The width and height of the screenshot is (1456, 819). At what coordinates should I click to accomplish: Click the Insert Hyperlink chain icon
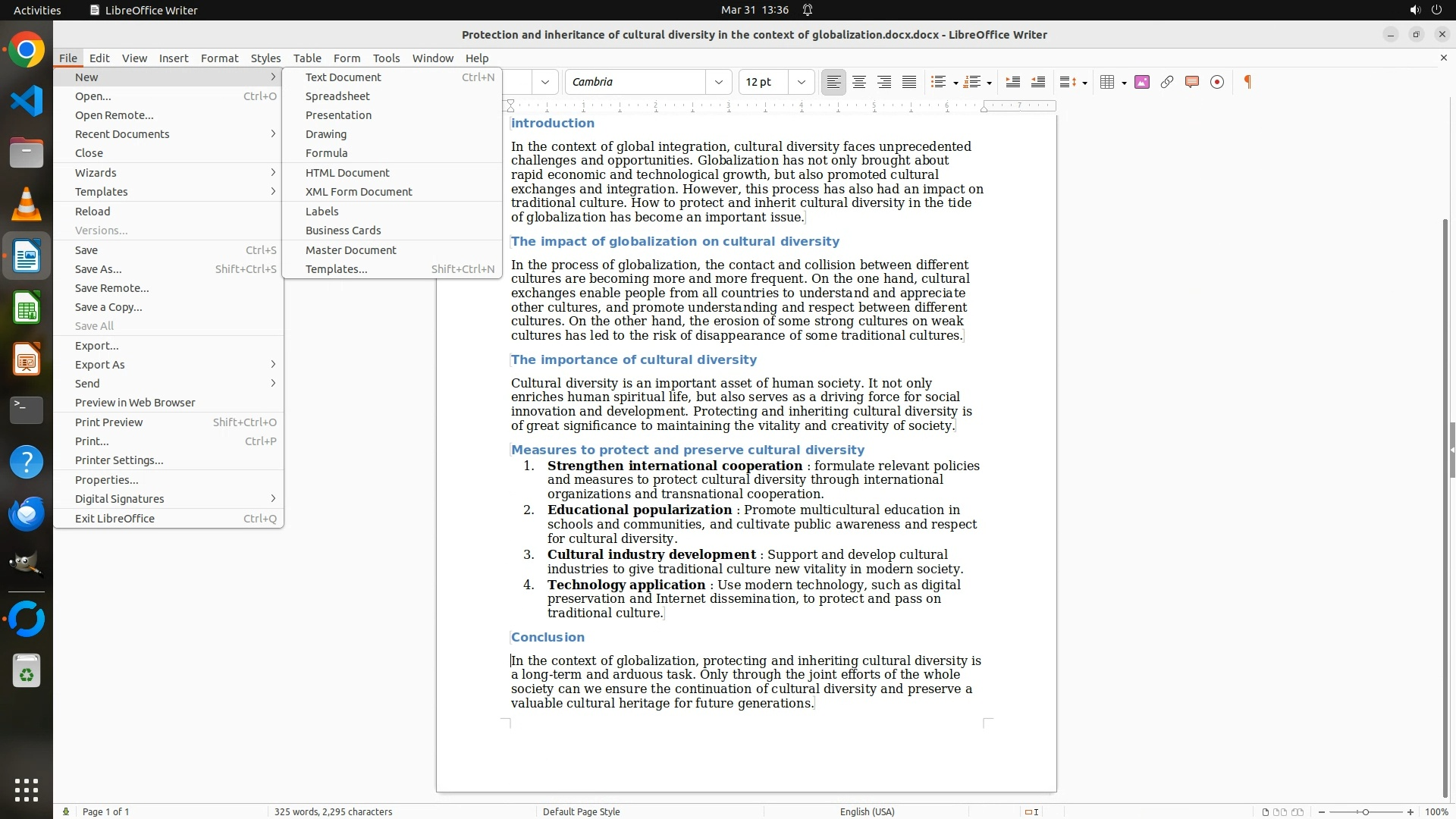point(1167,82)
